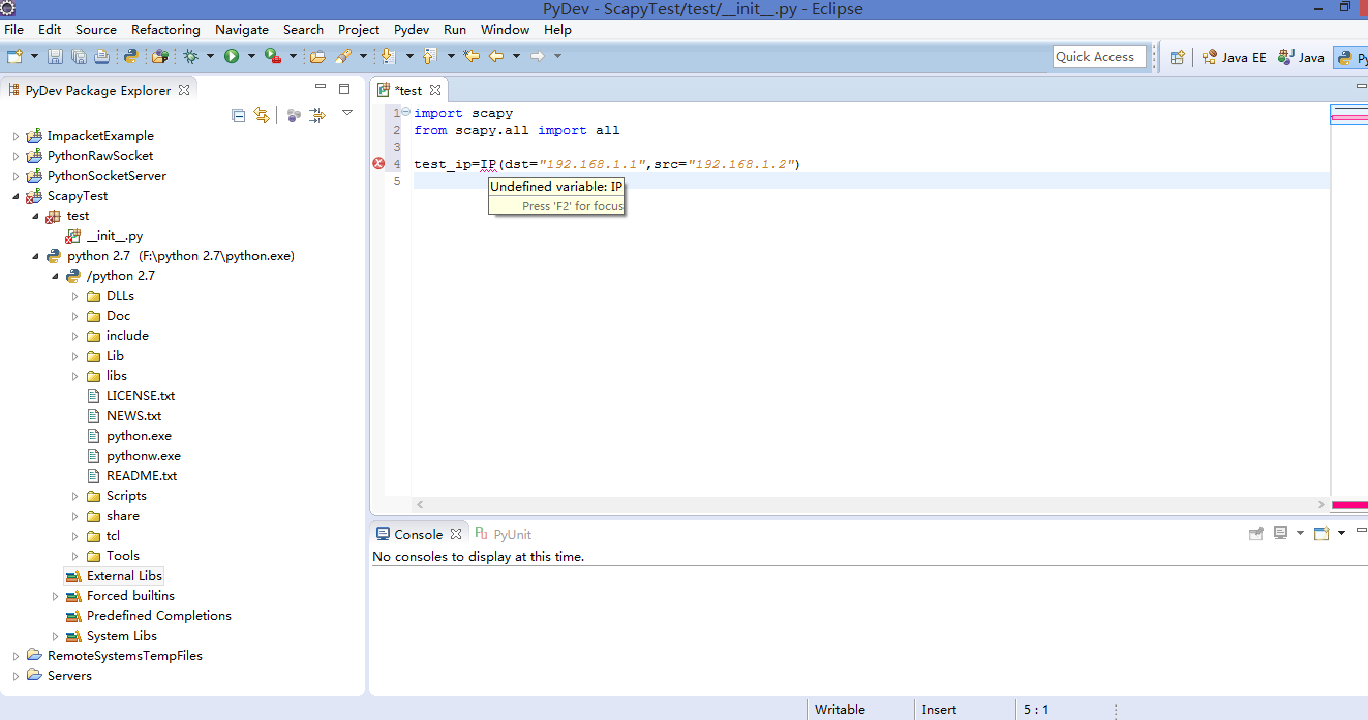Switch to the PyUnit tab
This screenshot has height=720, width=1368.
pyautogui.click(x=503, y=534)
